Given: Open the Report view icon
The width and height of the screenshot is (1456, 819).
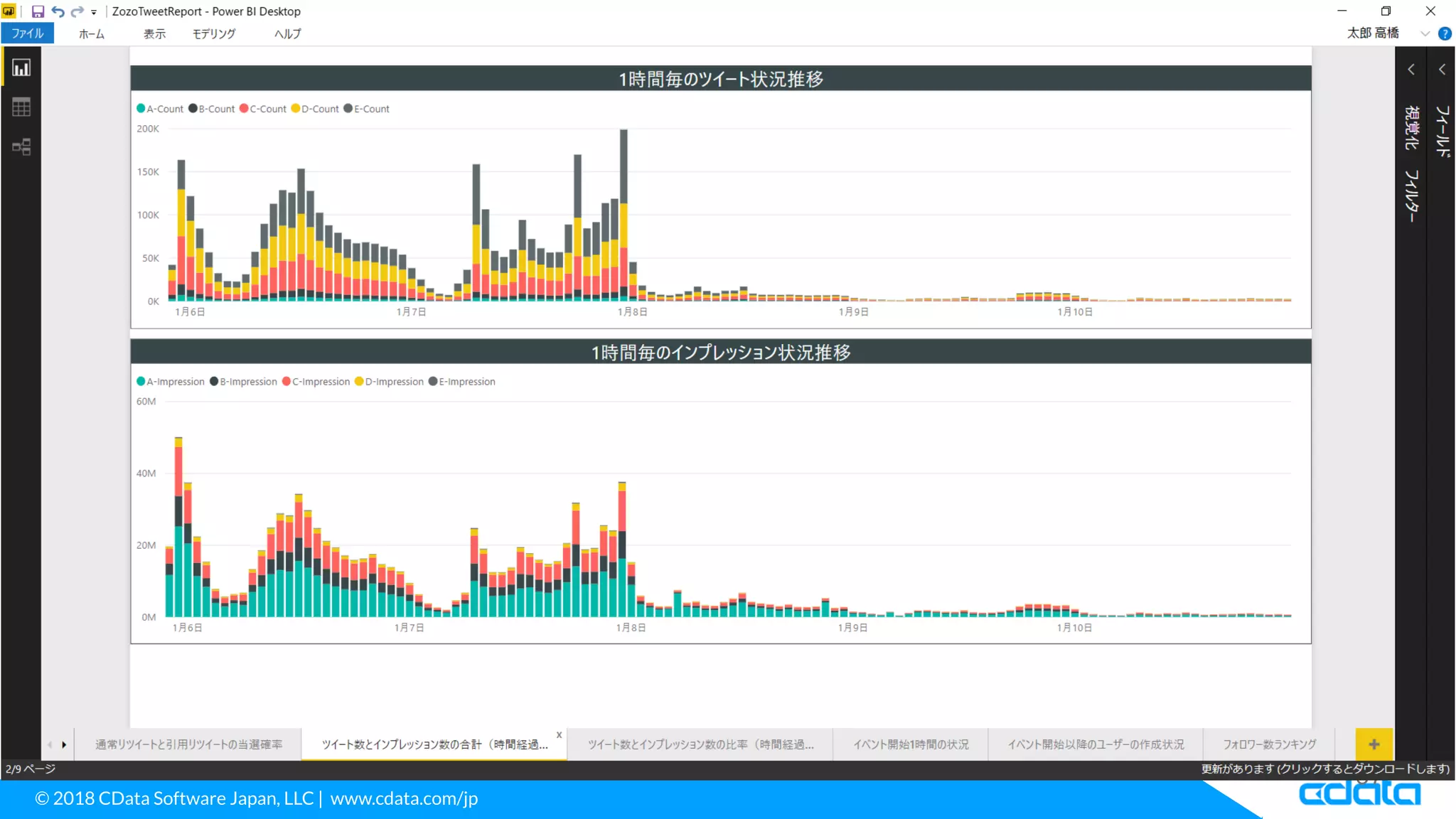Looking at the screenshot, I should point(21,68).
